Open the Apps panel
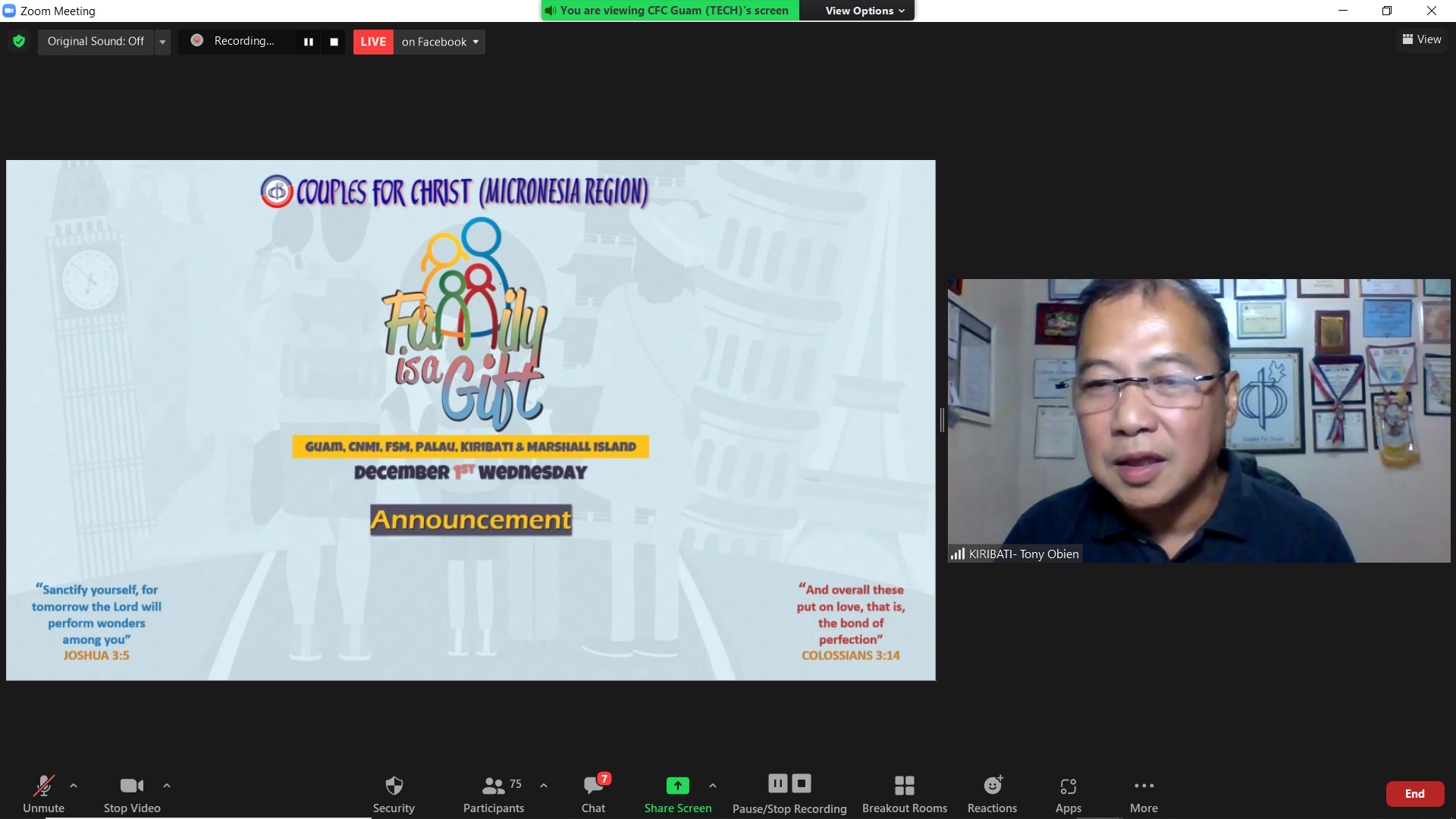Viewport: 1456px width, 819px height. pyautogui.click(x=1068, y=793)
